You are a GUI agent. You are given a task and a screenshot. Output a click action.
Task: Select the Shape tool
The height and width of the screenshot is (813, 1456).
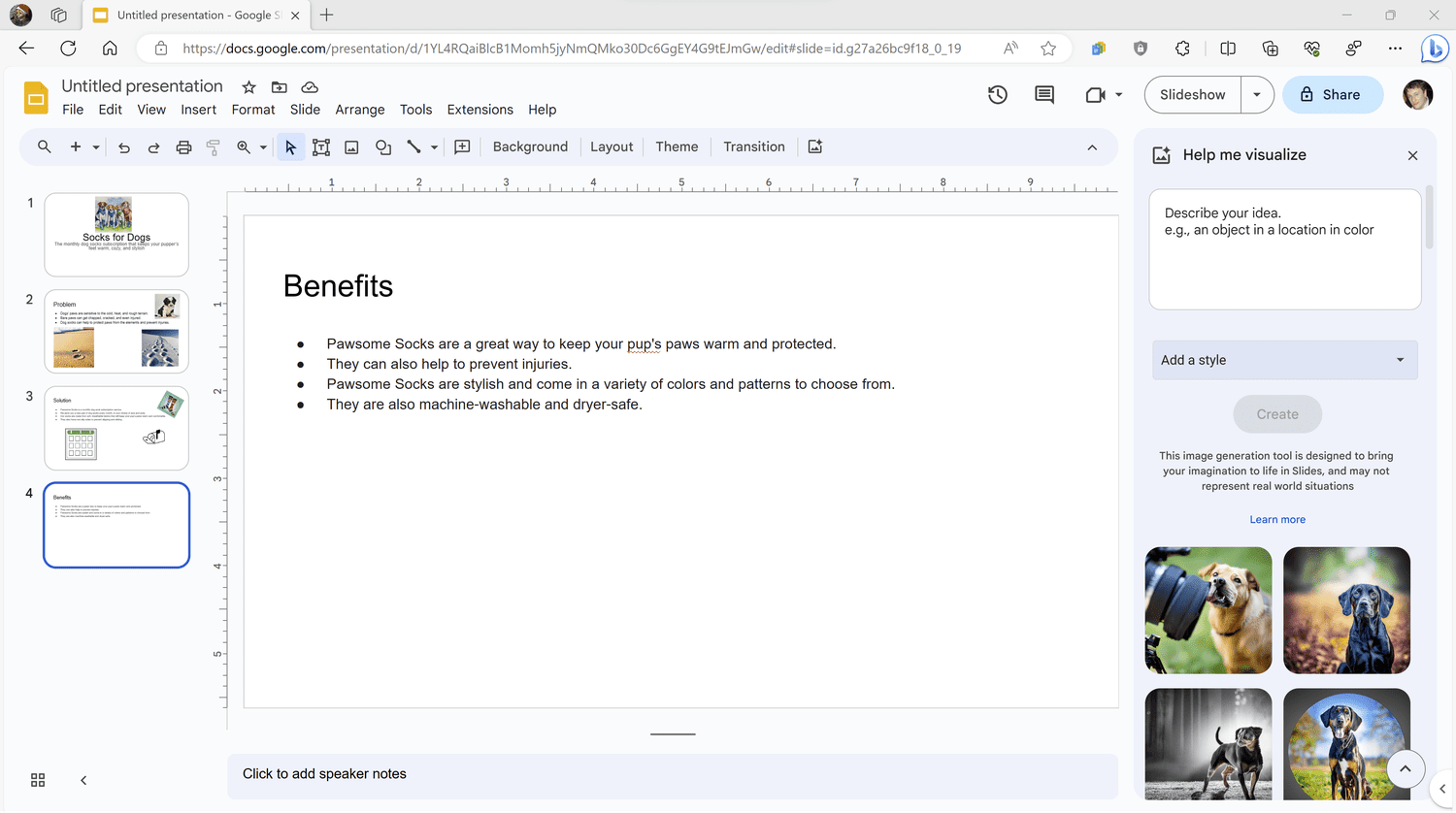point(383,147)
